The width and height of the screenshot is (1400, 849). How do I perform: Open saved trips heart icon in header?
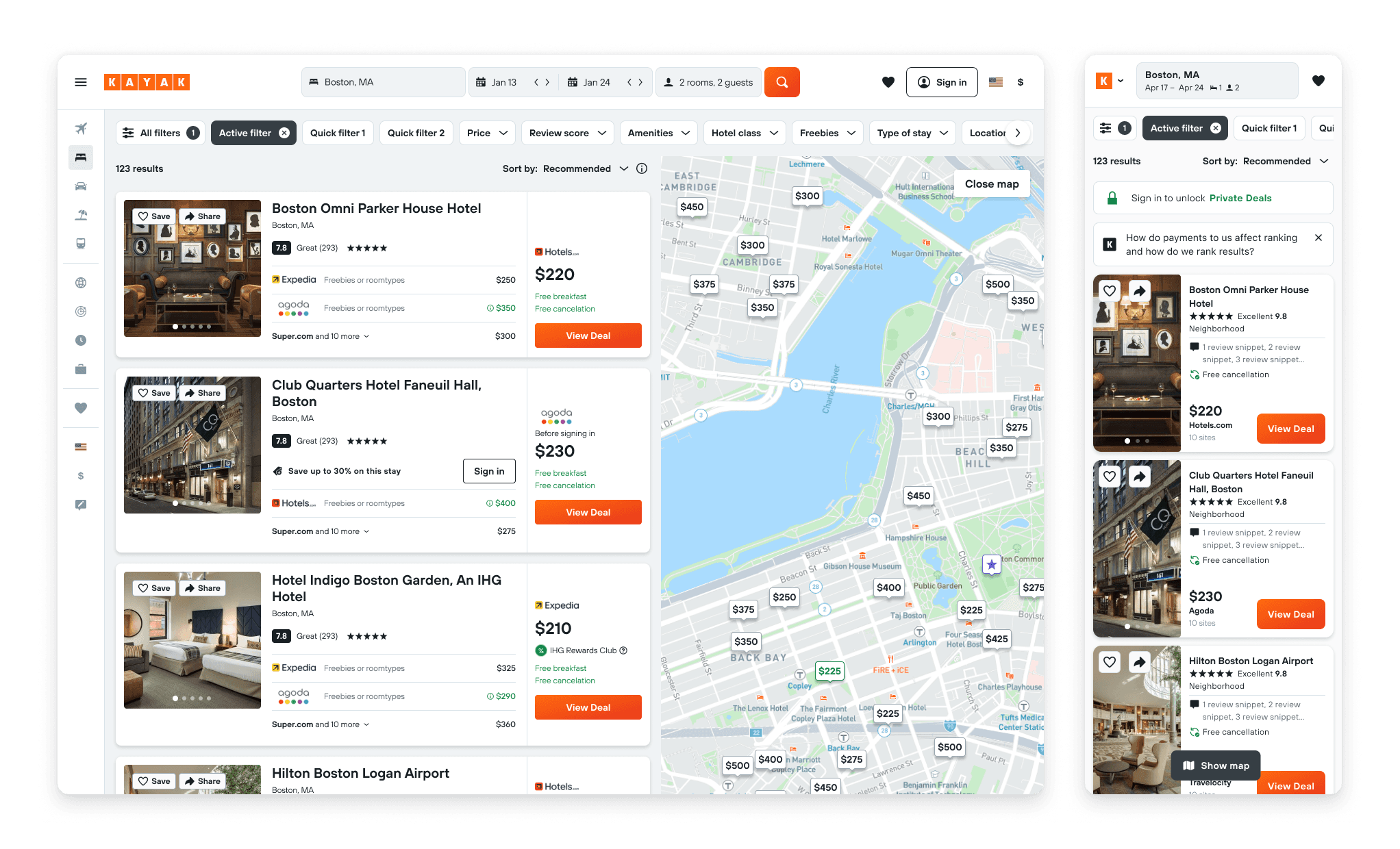click(x=888, y=82)
